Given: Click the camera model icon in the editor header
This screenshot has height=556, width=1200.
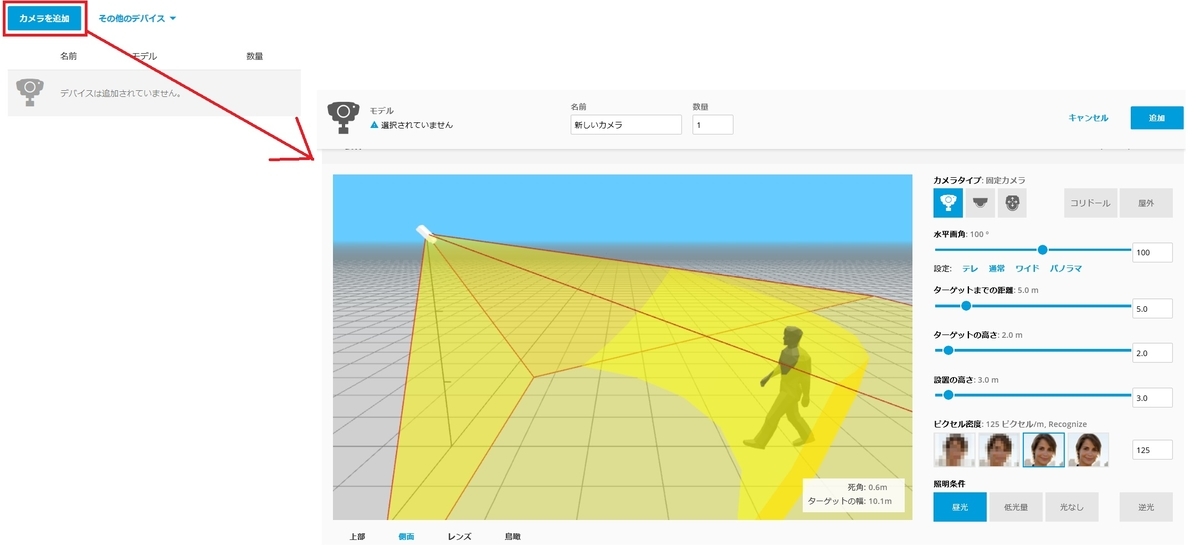Looking at the screenshot, I should click(346, 117).
